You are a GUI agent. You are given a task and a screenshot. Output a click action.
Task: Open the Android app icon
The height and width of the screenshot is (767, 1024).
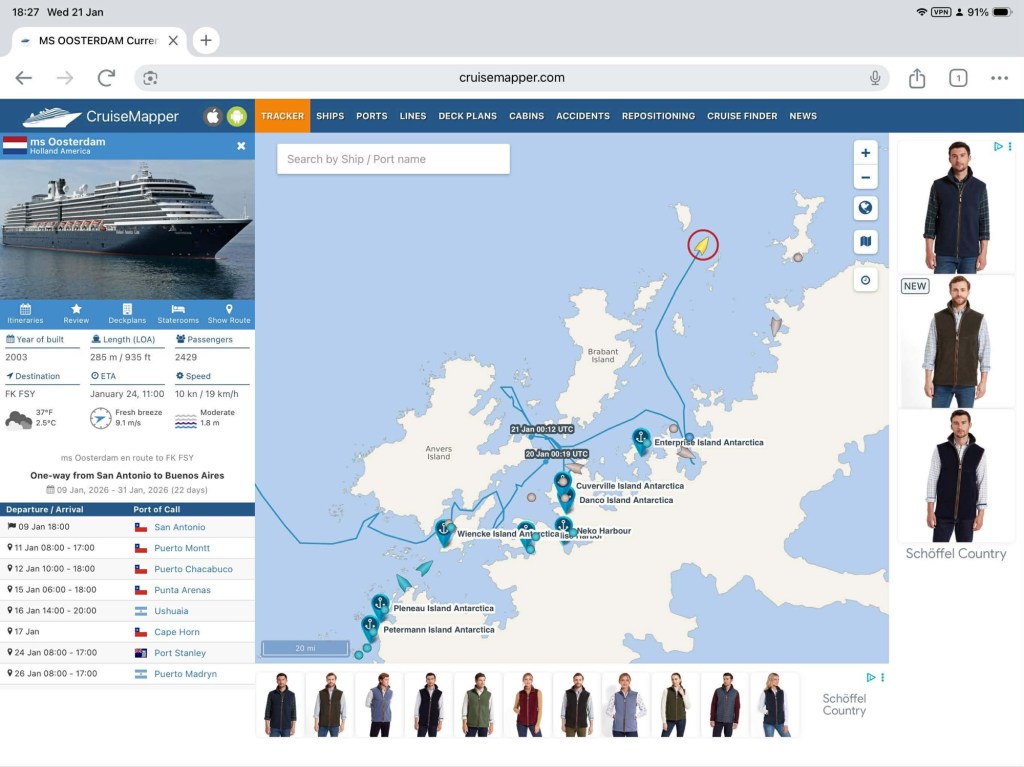coord(236,116)
